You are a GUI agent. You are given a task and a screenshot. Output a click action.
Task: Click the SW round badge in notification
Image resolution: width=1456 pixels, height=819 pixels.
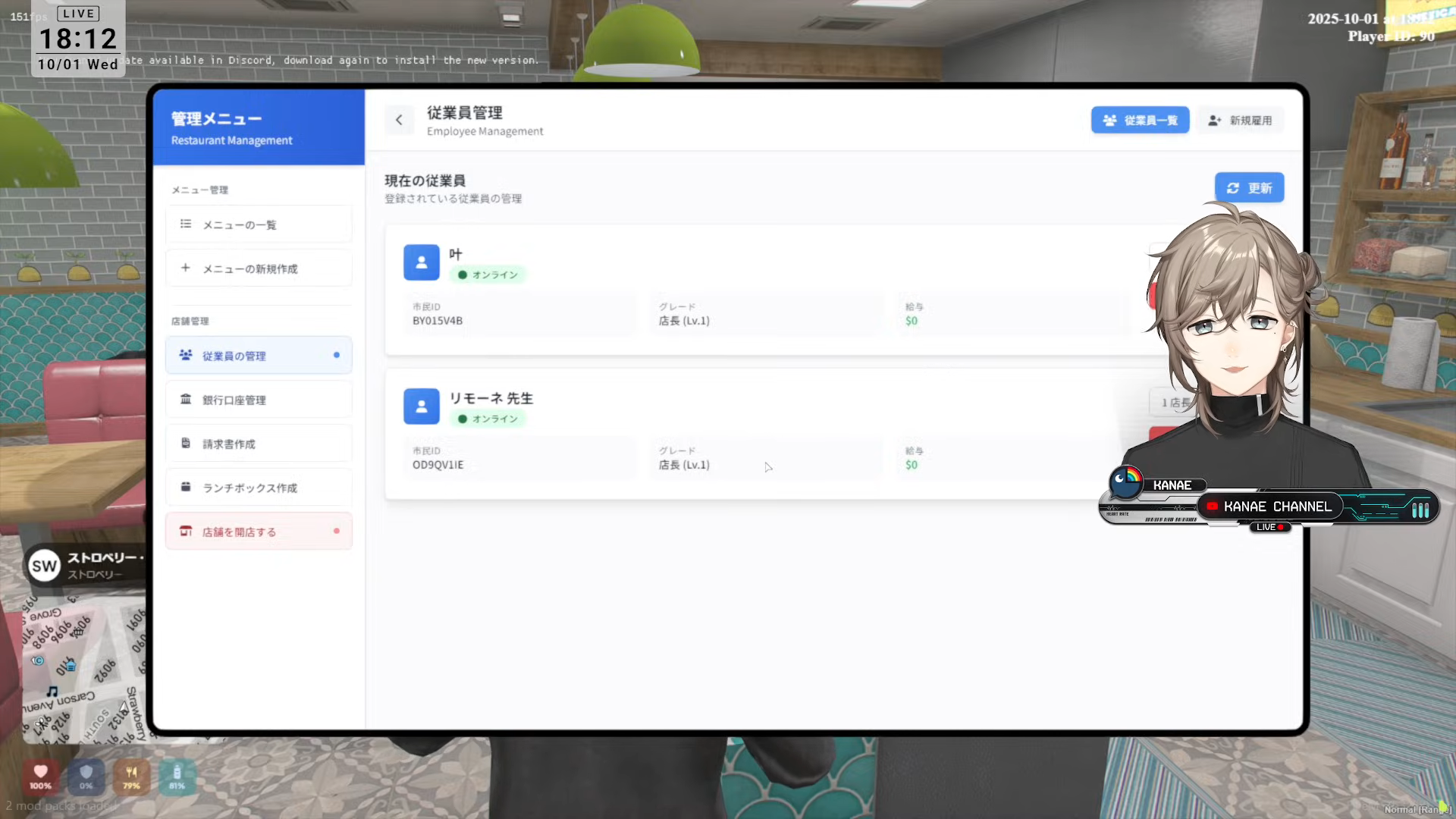tap(44, 566)
